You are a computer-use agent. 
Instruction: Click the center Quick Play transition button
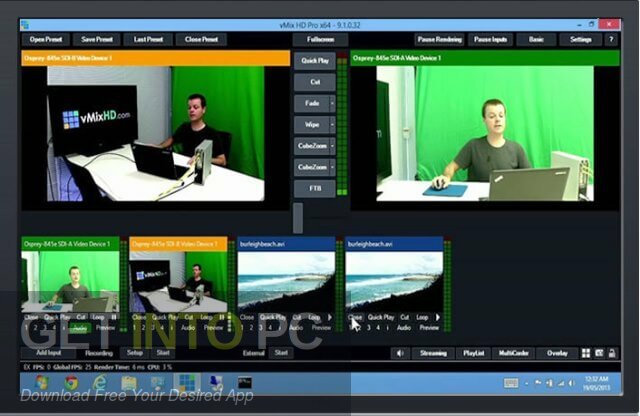(315, 61)
